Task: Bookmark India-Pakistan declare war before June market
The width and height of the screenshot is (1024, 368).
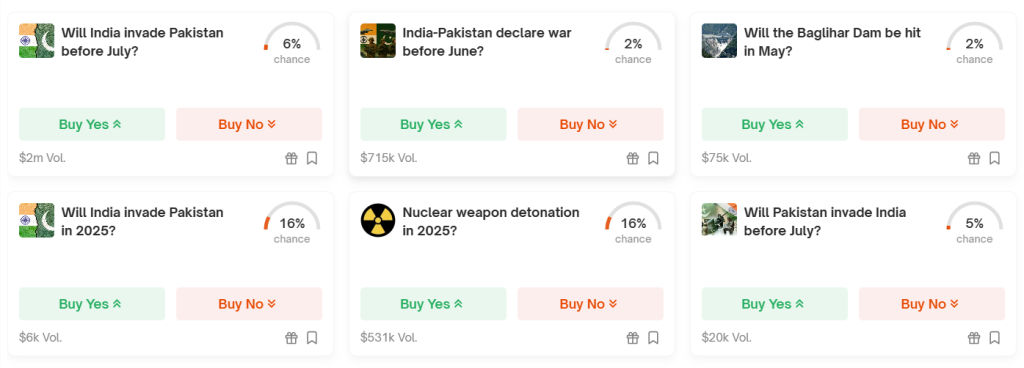Action: click(653, 158)
